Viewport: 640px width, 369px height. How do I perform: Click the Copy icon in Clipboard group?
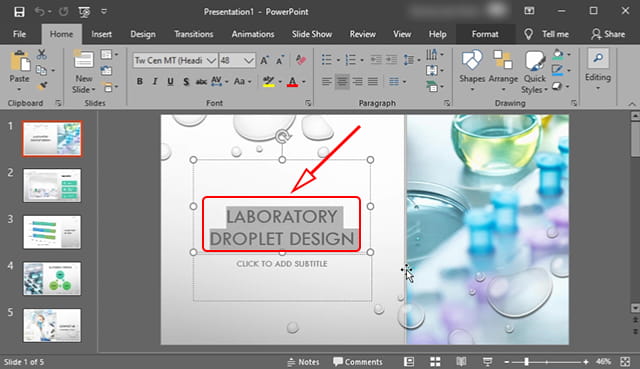[x=41, y=70]
